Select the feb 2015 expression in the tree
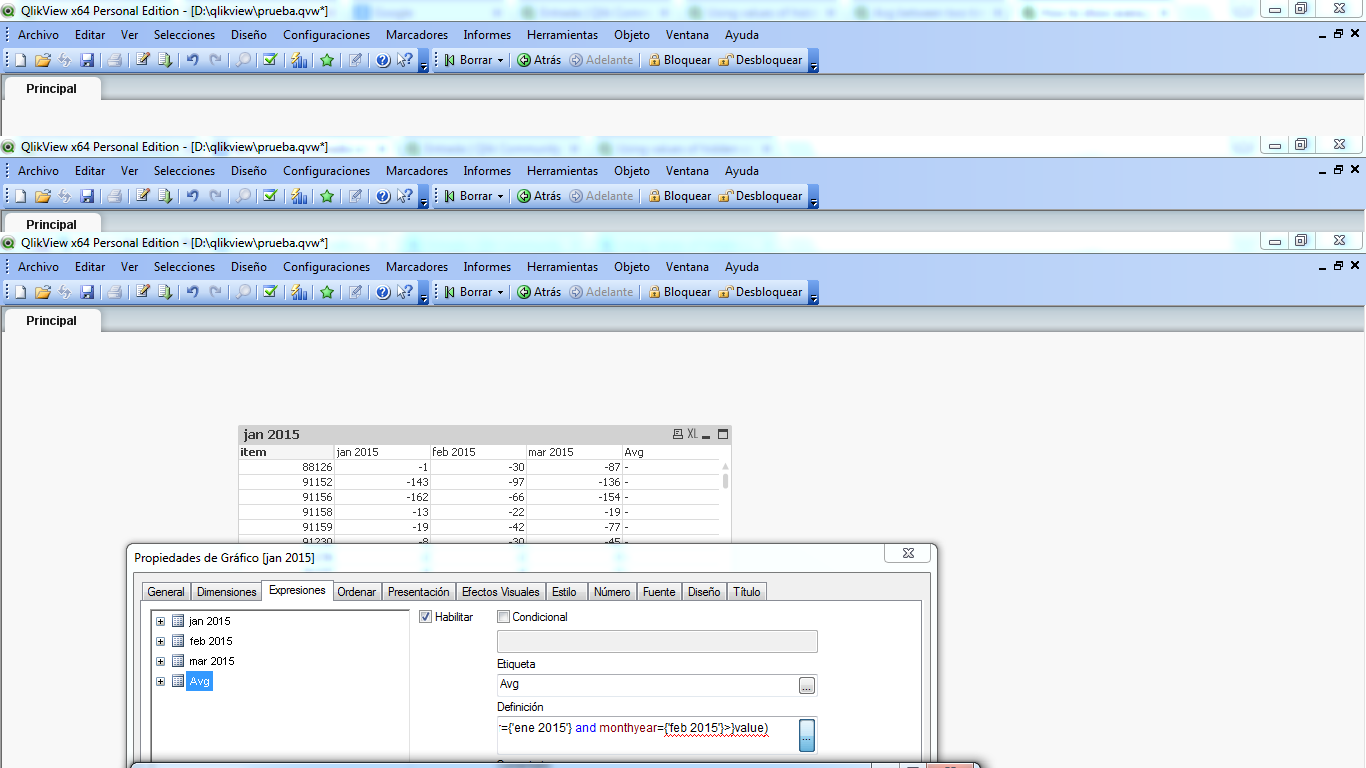 point(210,641)
